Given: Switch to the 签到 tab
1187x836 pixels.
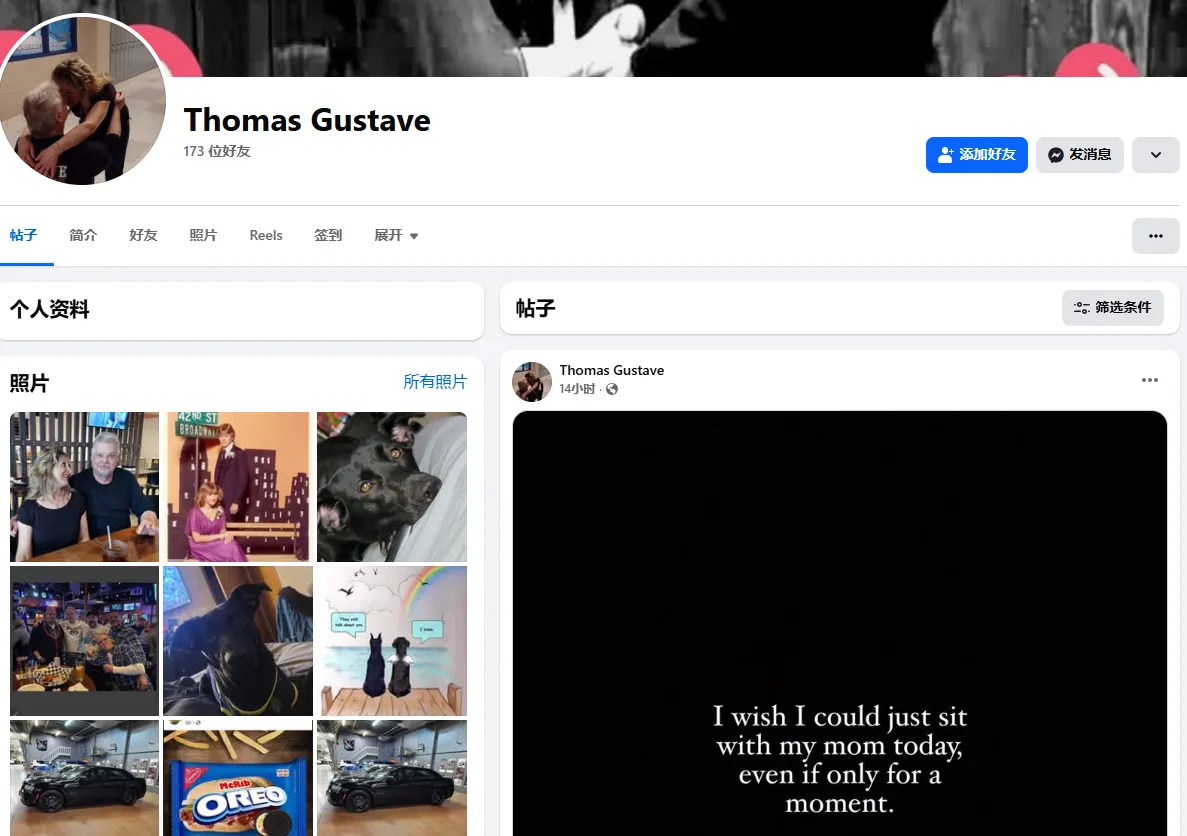Looking at the screenshot, I should (x=328, y=236).
